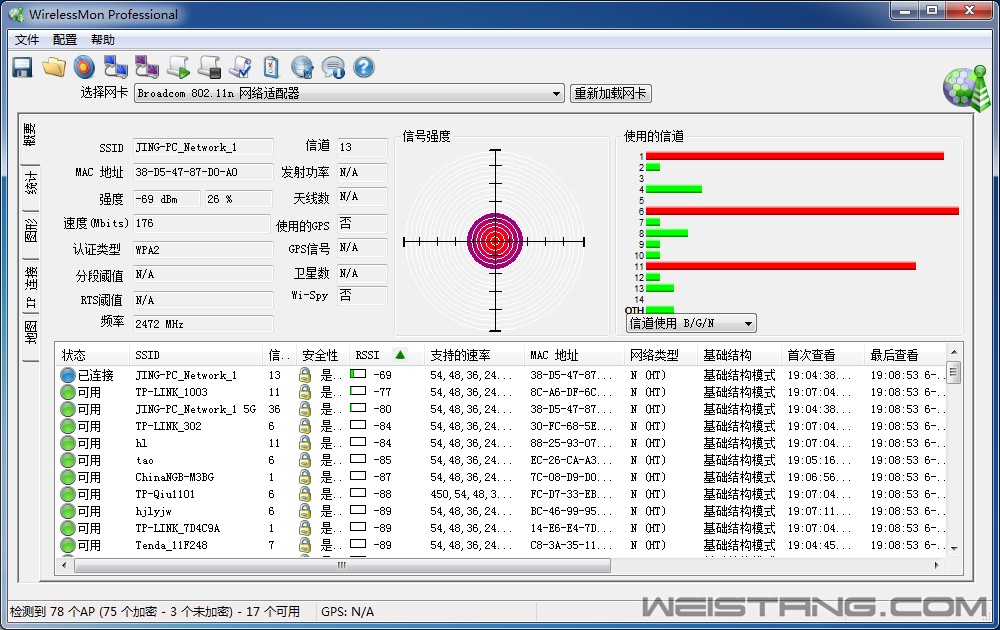Image resolution: width=1000 pixels, height=630 pixels.
Task: Click the clipboard checklist icon
Action: [271, 67]
